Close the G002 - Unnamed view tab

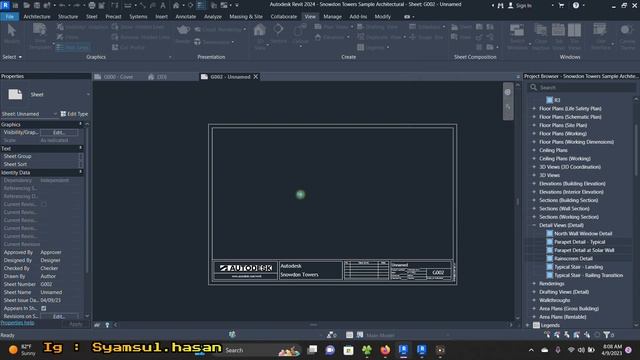pos(256,77)
